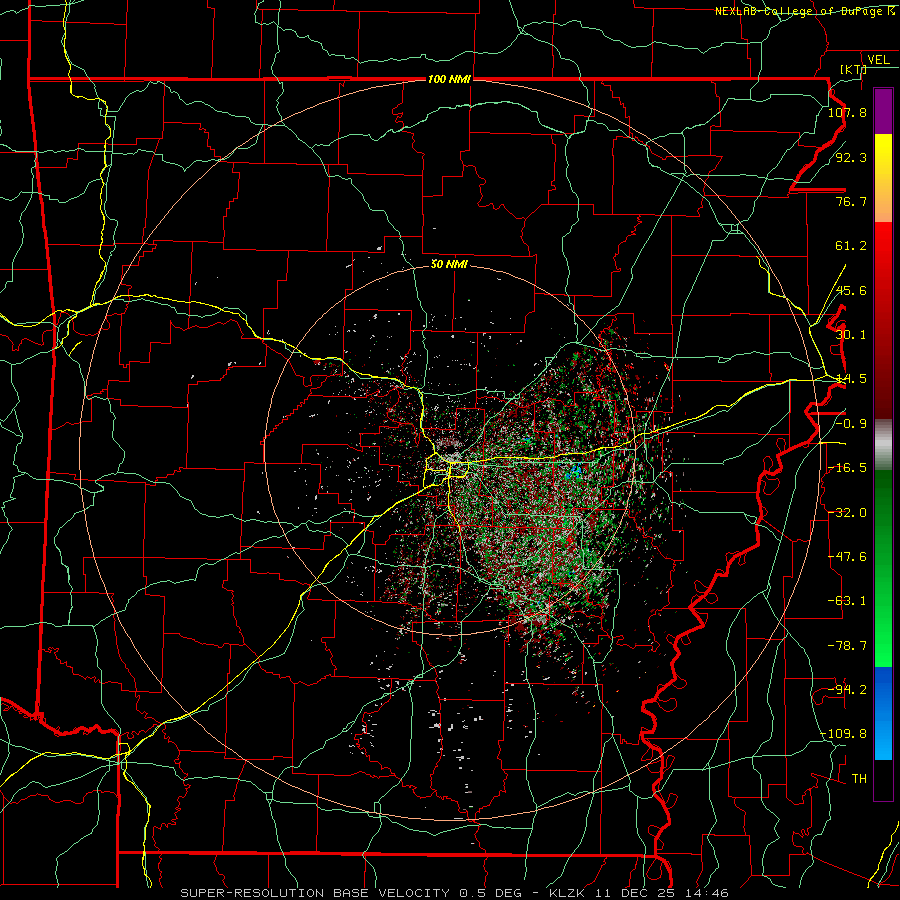Click the green segment of the color bar
Screen dimensions: 900x900
click(x=883, y=568)
